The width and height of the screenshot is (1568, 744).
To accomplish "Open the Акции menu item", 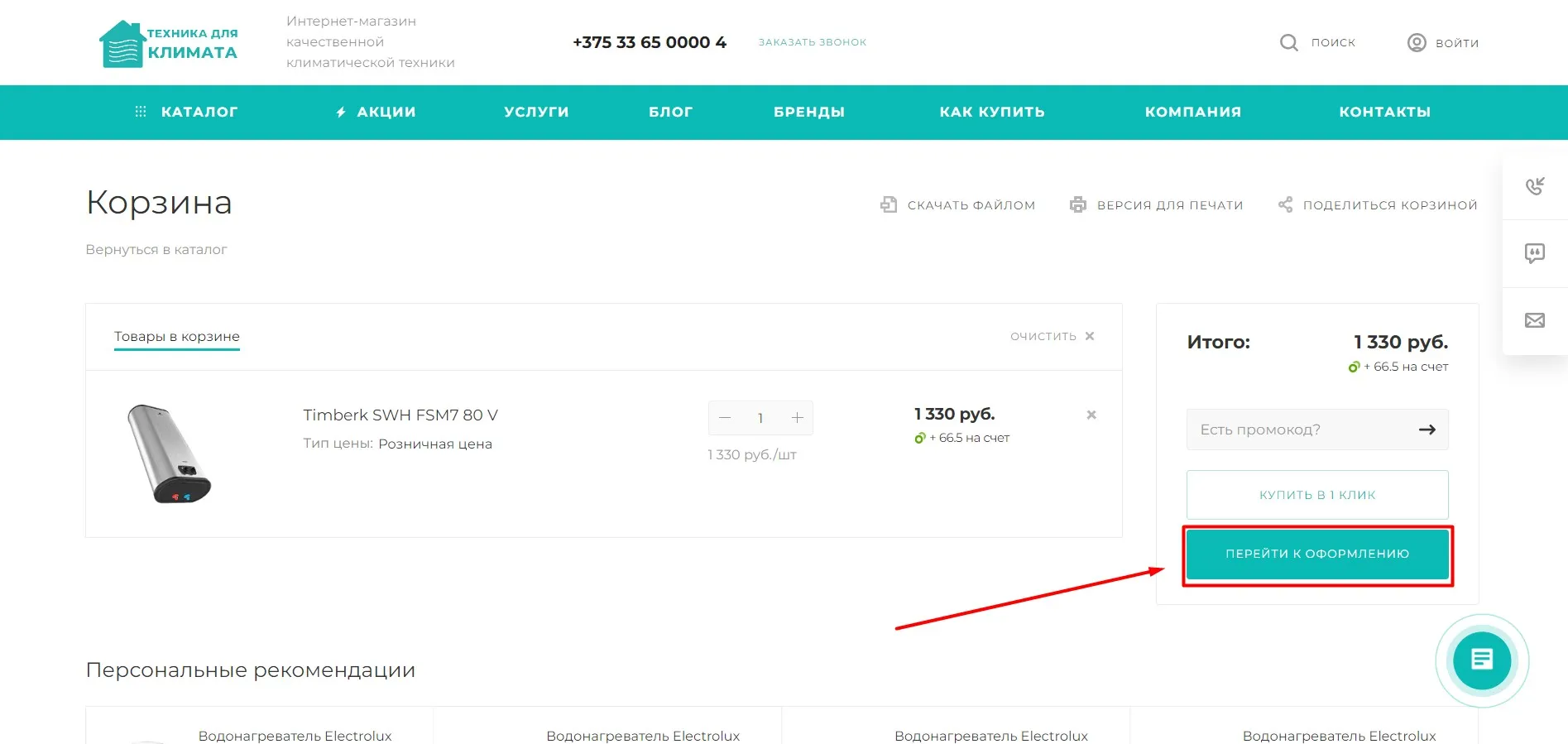I will coord(376,112).
